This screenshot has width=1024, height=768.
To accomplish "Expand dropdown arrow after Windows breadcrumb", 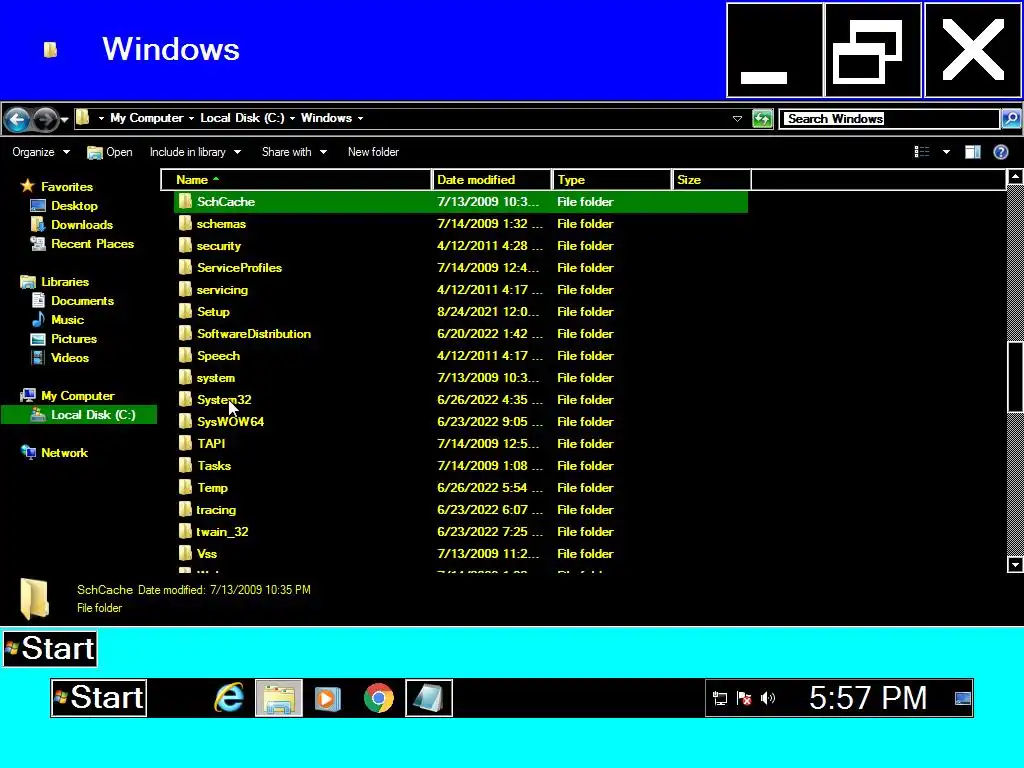I will coord(360,119).
